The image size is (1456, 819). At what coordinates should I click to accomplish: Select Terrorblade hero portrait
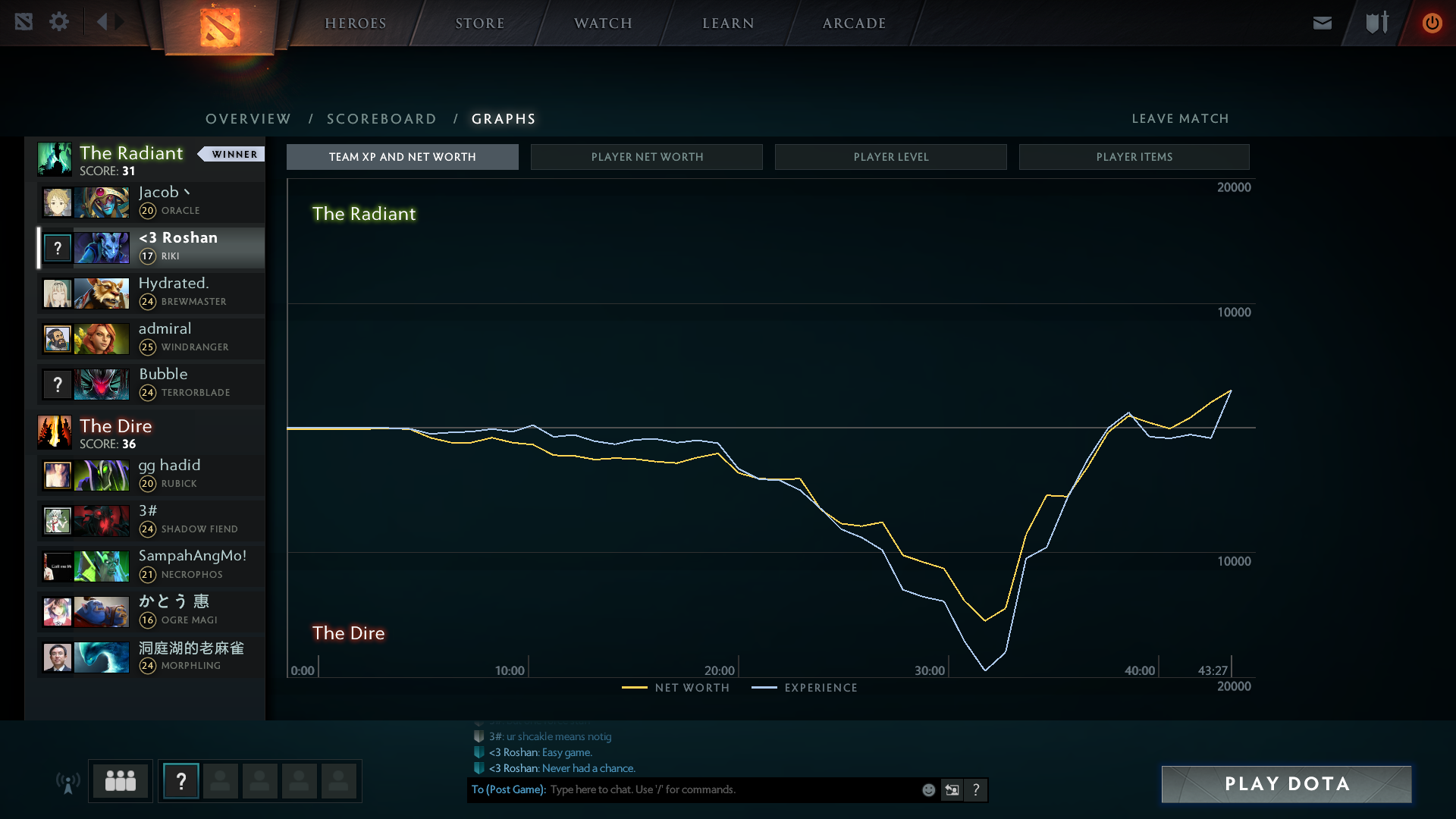[x=102, y=384]
